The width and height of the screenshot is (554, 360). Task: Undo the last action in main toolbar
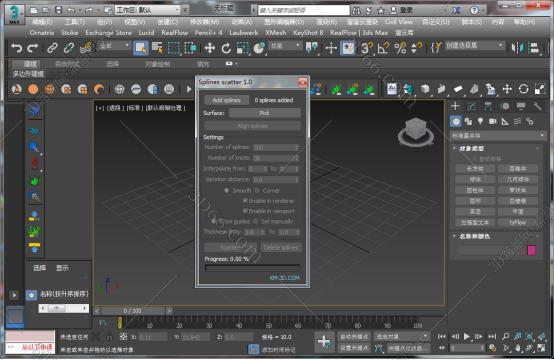click(x=16, y=48)
